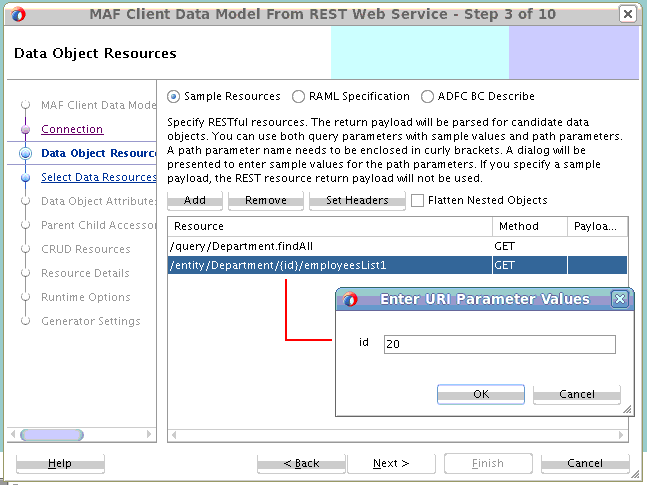Viewport: 647px width, 485px height.
Task: Click the Parent Child Accessors step
Action: click(x=99, y=225)
